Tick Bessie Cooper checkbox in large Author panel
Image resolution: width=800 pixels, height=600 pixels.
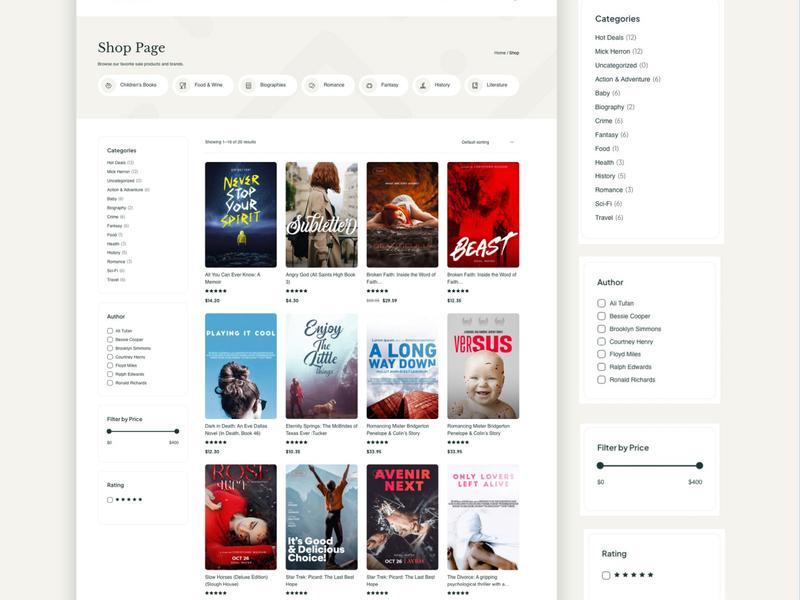[602, 316]
